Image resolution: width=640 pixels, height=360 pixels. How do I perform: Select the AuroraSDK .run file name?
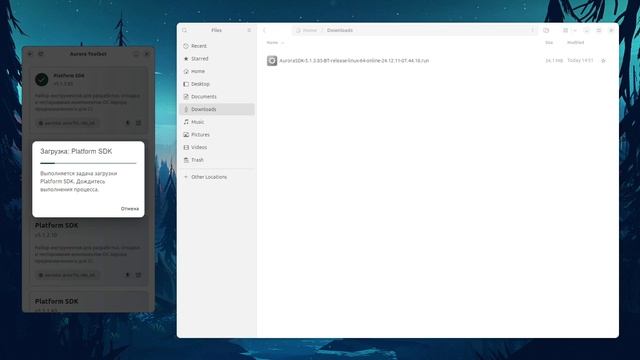[354, 60]
